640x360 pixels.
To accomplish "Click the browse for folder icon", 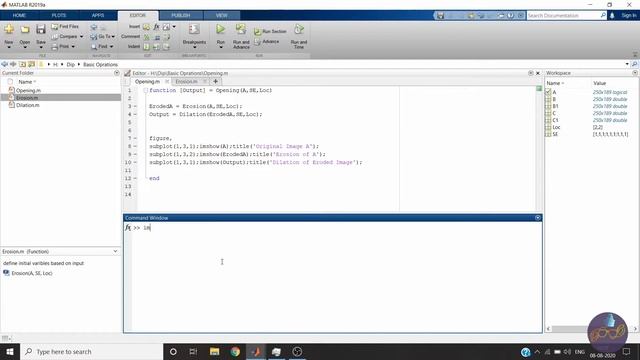I will [31, 64].
